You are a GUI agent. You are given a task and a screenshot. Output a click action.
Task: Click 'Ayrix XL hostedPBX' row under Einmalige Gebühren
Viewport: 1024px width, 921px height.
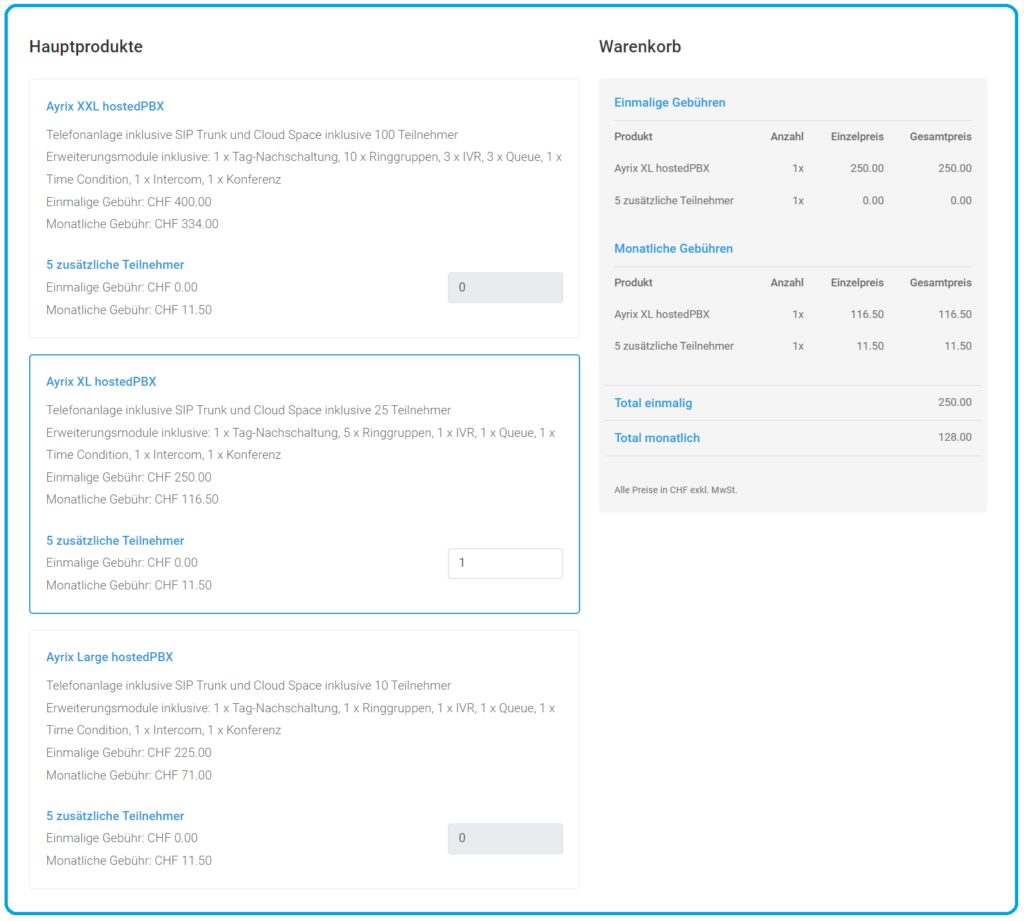[x=793, y=169]
